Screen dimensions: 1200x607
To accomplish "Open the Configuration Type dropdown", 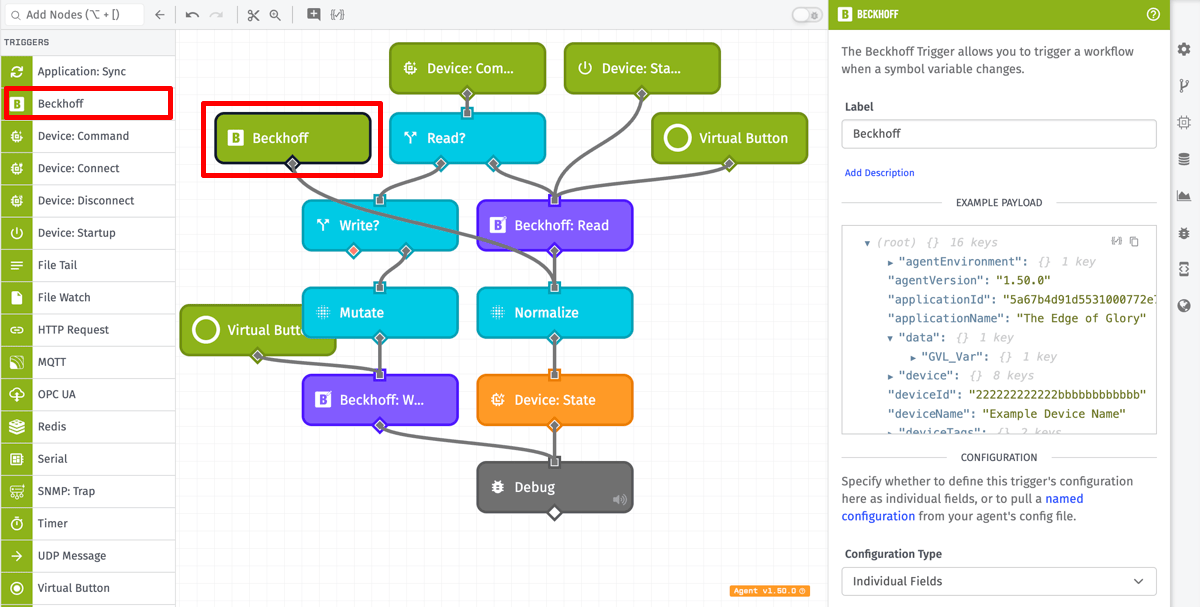I will (x=999, y=581).
